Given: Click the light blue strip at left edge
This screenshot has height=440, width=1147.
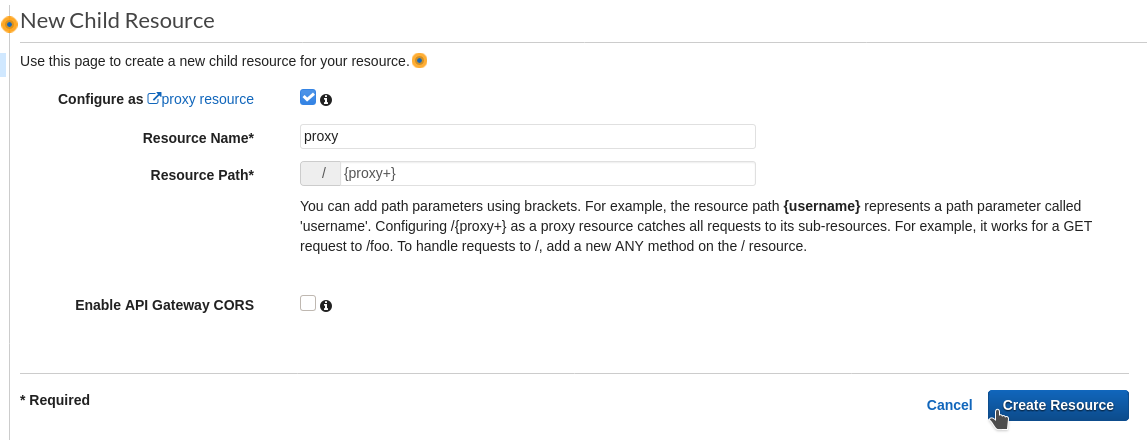Looking at the screenshot, I should coord(3,64).
